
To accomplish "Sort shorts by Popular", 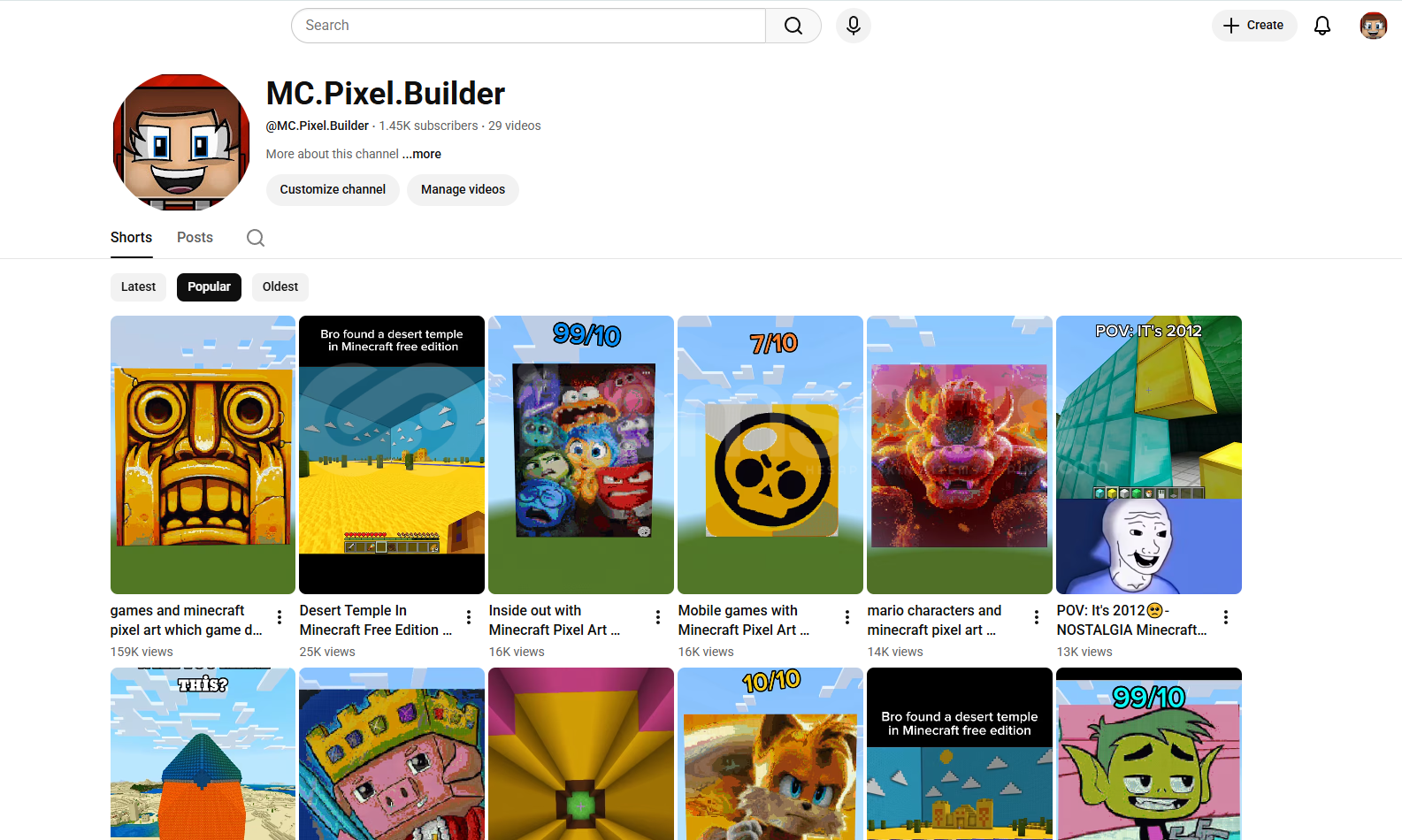I will coord(209,286).
